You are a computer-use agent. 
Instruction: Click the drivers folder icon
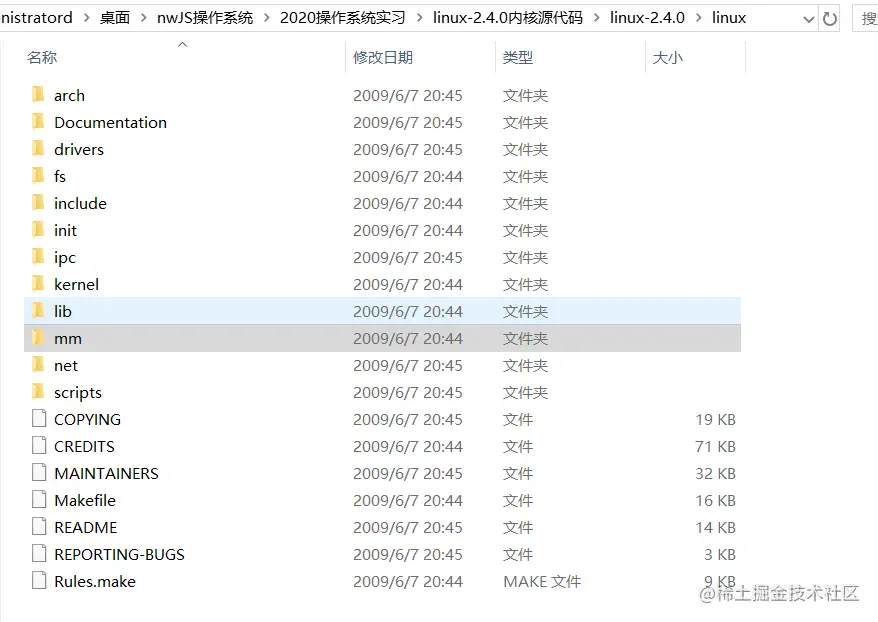click(38, 148)
